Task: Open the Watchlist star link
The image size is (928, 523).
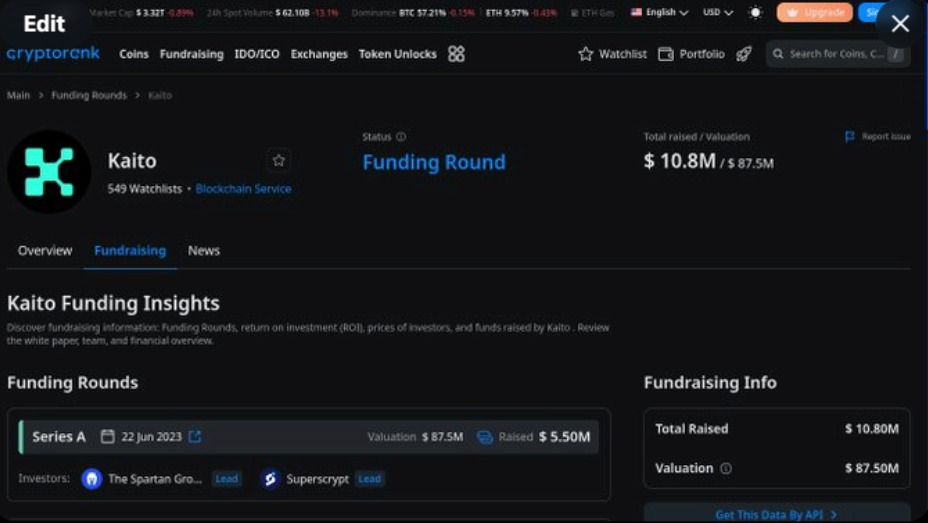Action: [x=613, y=54]
